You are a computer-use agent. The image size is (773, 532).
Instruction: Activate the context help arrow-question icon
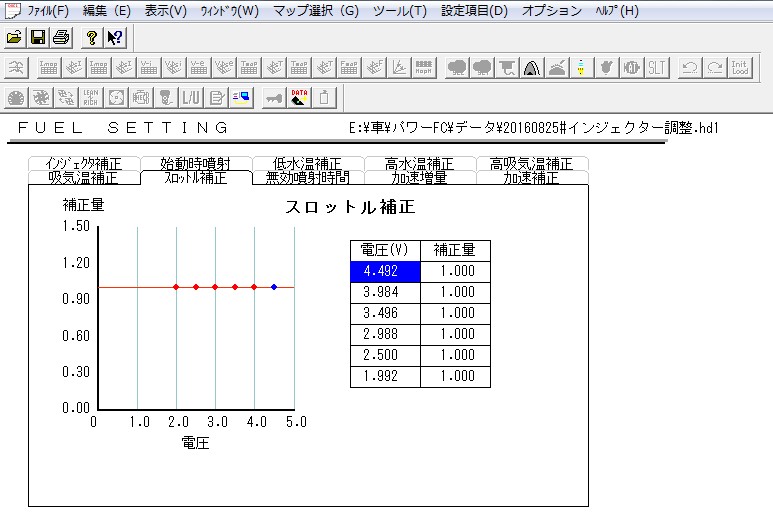[x=114, y=38]
